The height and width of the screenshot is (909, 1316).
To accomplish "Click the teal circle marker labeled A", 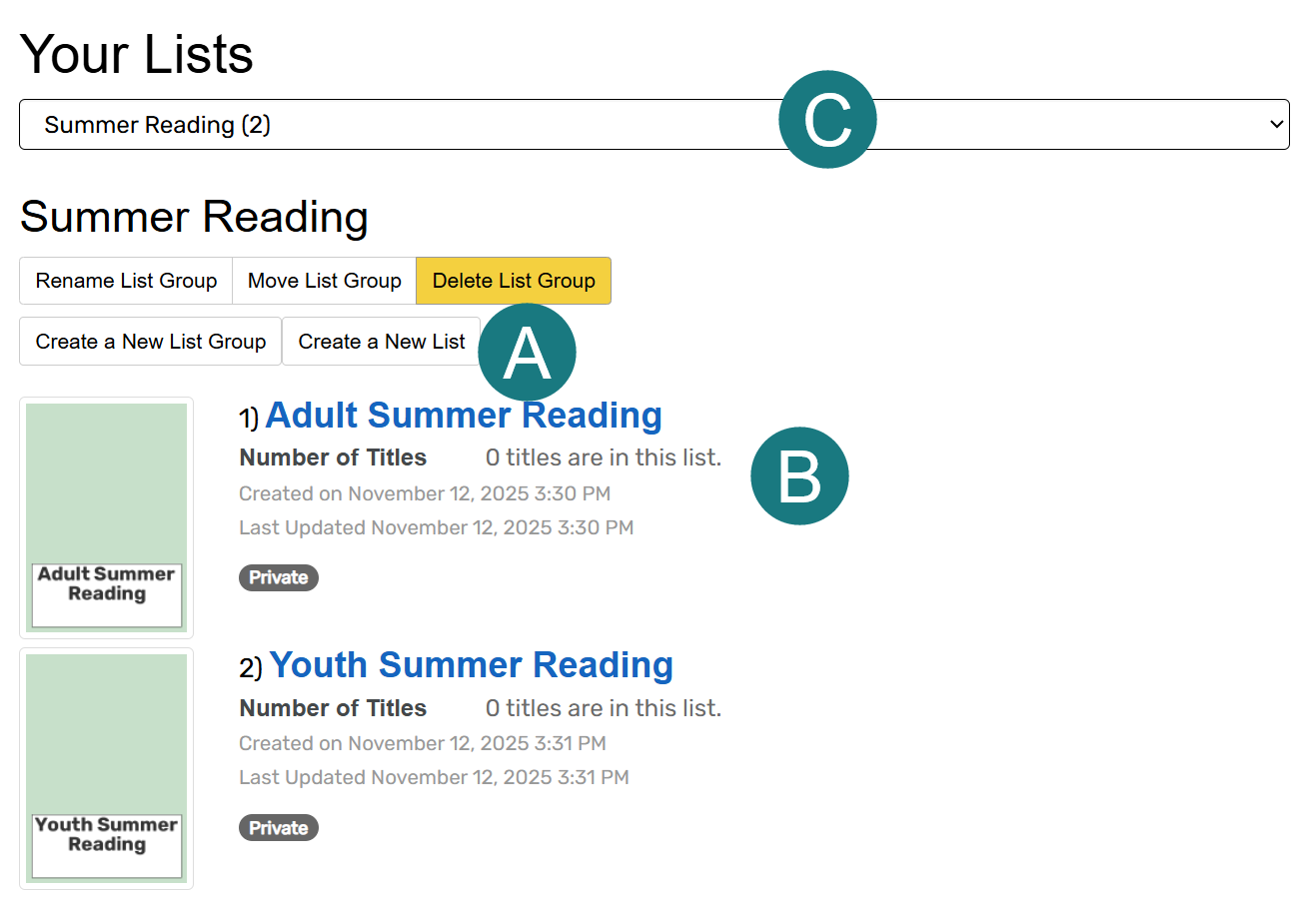I will (527, 354).
